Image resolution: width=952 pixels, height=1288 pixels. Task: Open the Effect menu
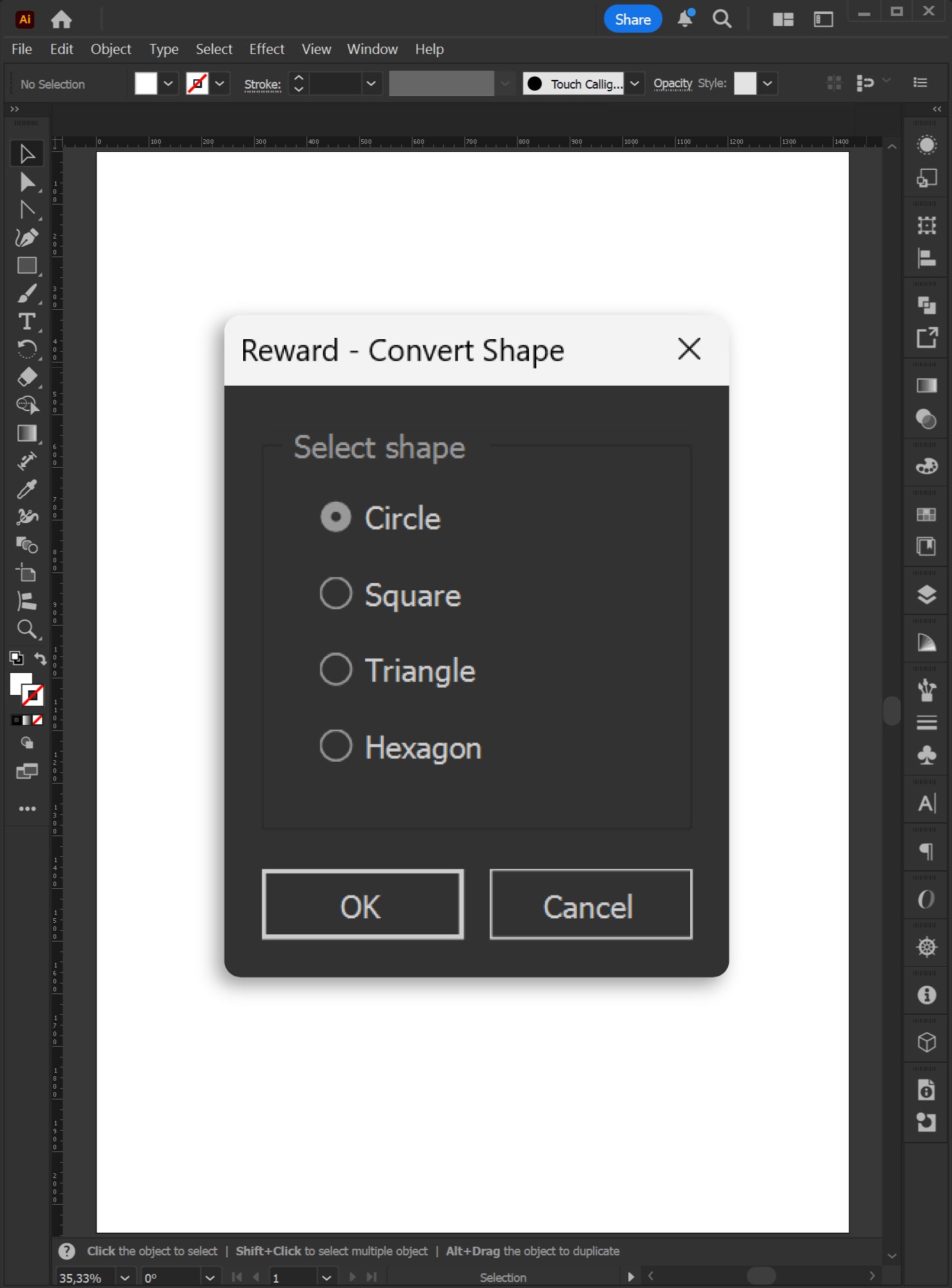[x=266, y=49]
